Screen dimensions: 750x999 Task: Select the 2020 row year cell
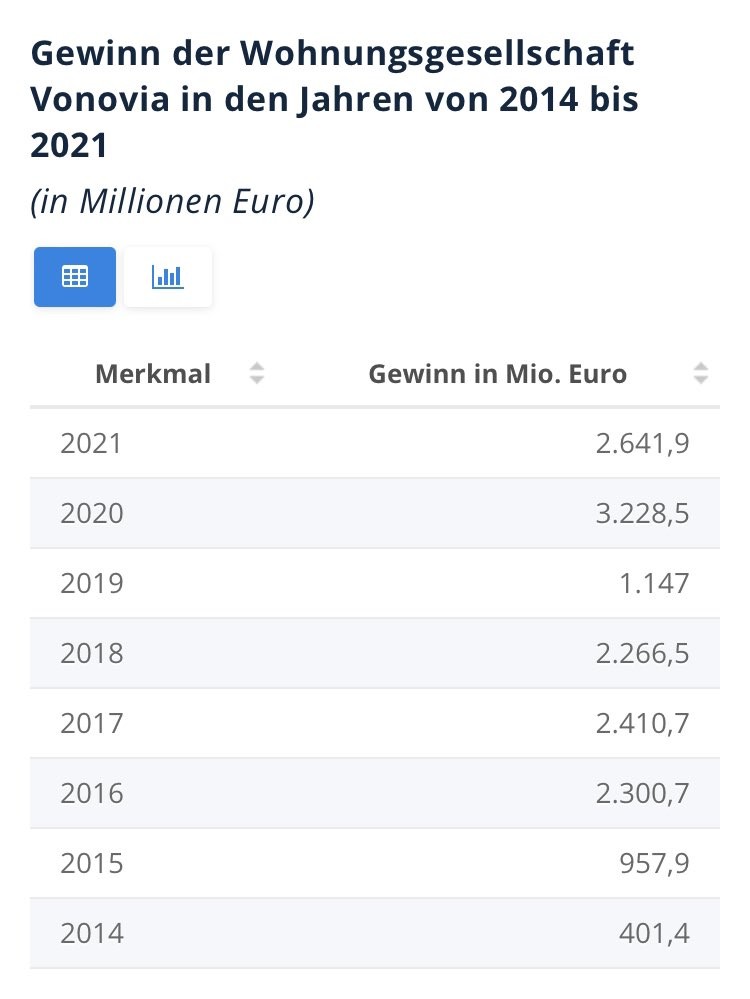(x=91, y=513)
